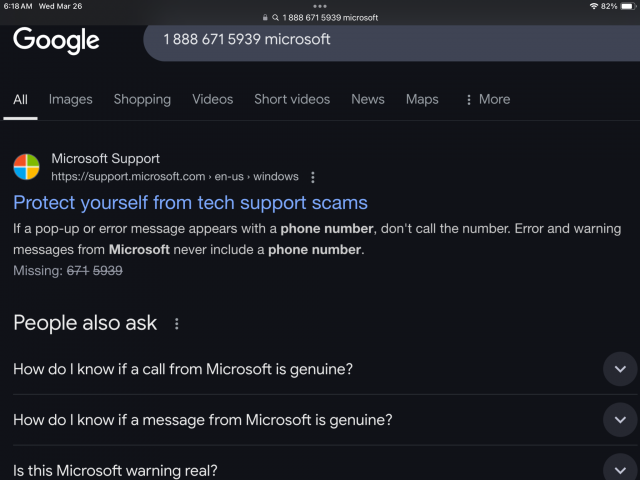Switch to the Images tab
This screenshot has width=640, height=480.
[x=71, y=99]
